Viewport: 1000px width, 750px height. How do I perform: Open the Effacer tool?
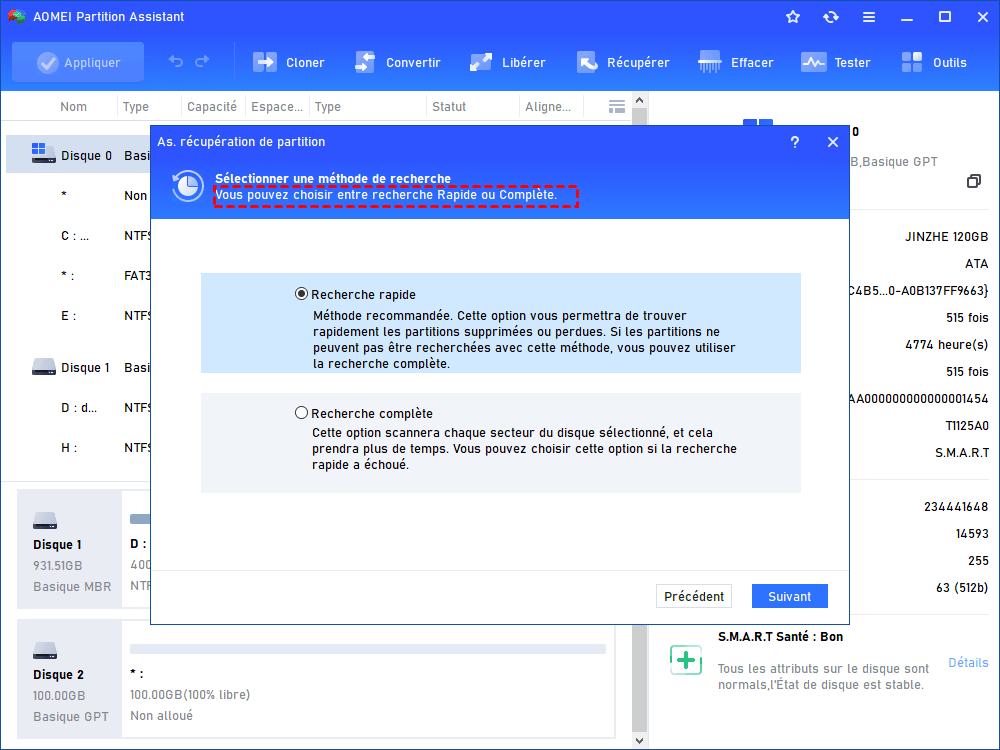[735, 62]
